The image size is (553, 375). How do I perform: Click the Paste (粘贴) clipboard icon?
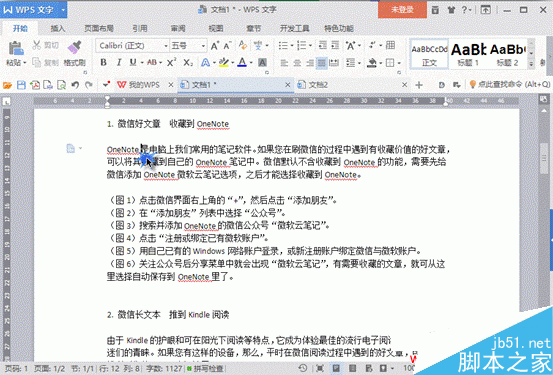click(x=16, y=48)
